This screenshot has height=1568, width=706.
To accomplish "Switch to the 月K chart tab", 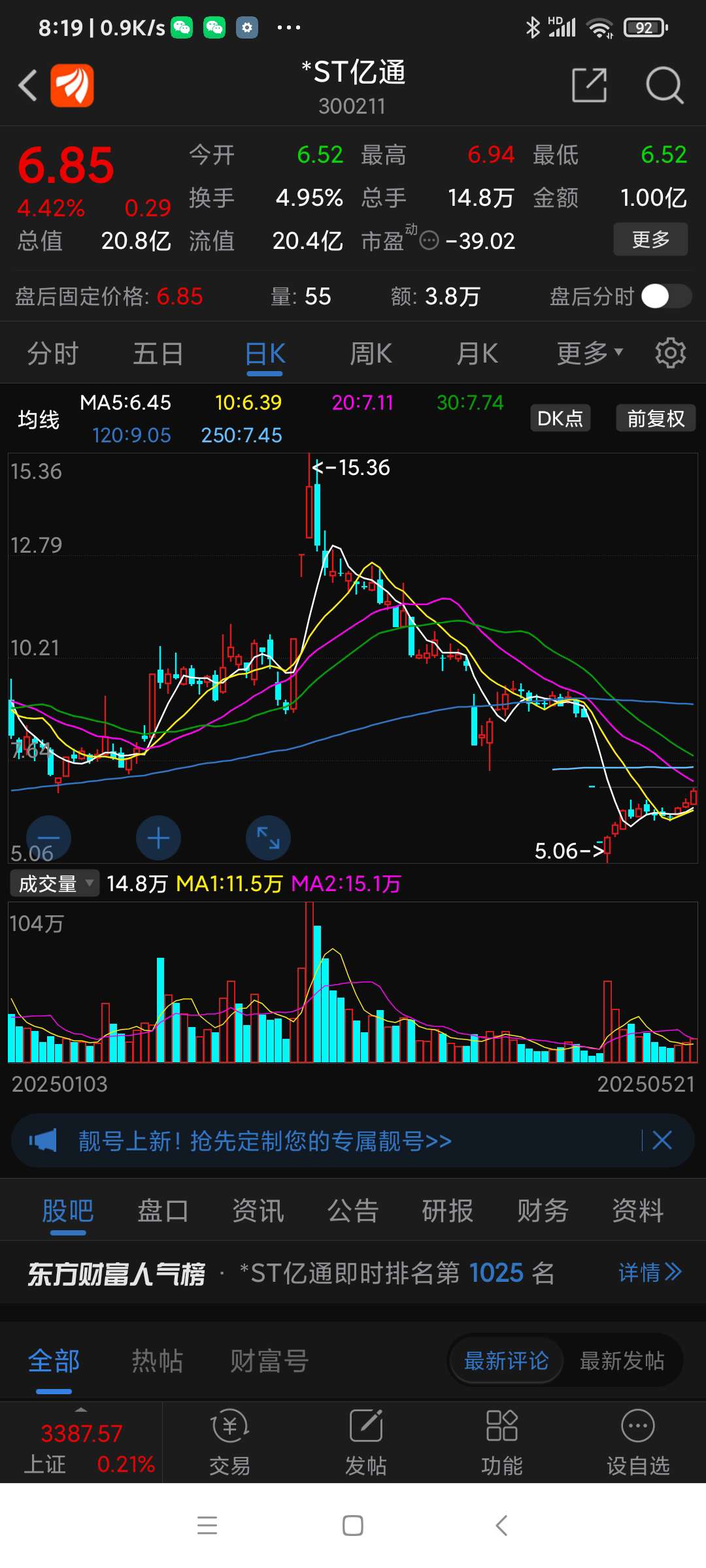I will pyautogui.click(x=477, y=353).
